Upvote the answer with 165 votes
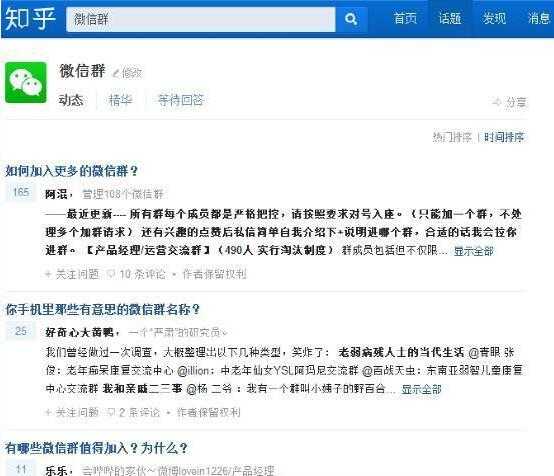The image size is (554, 476). coord(20,192)
